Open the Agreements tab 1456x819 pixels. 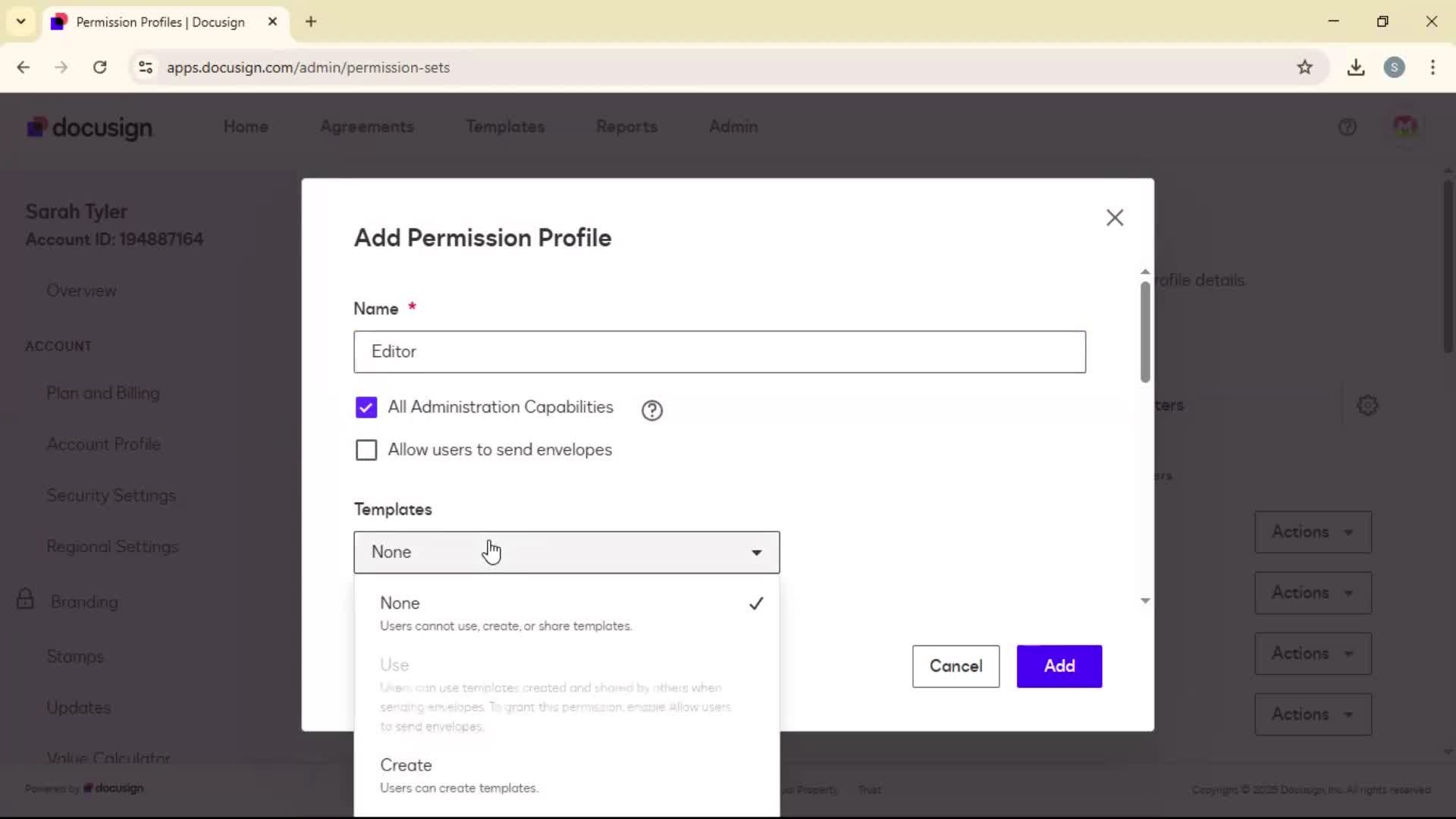(x=367, y=127)
